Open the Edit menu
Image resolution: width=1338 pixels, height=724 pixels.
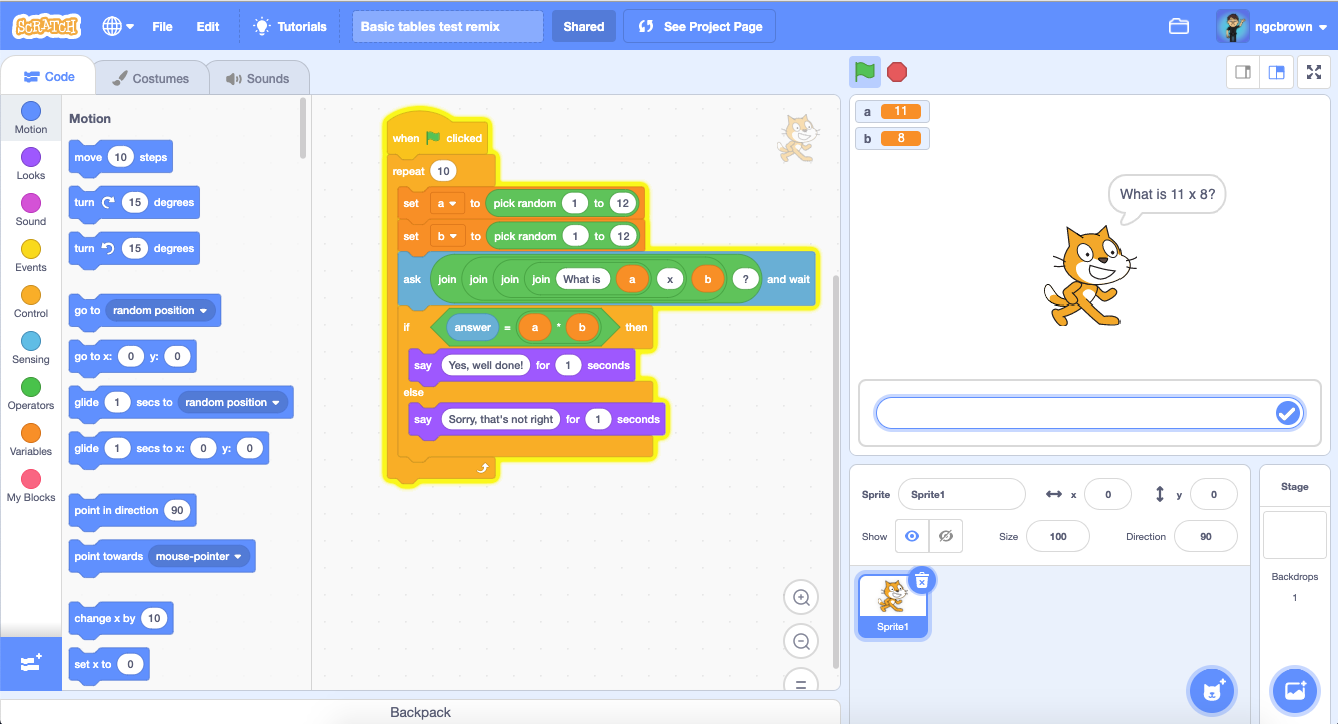click(208, 26)
